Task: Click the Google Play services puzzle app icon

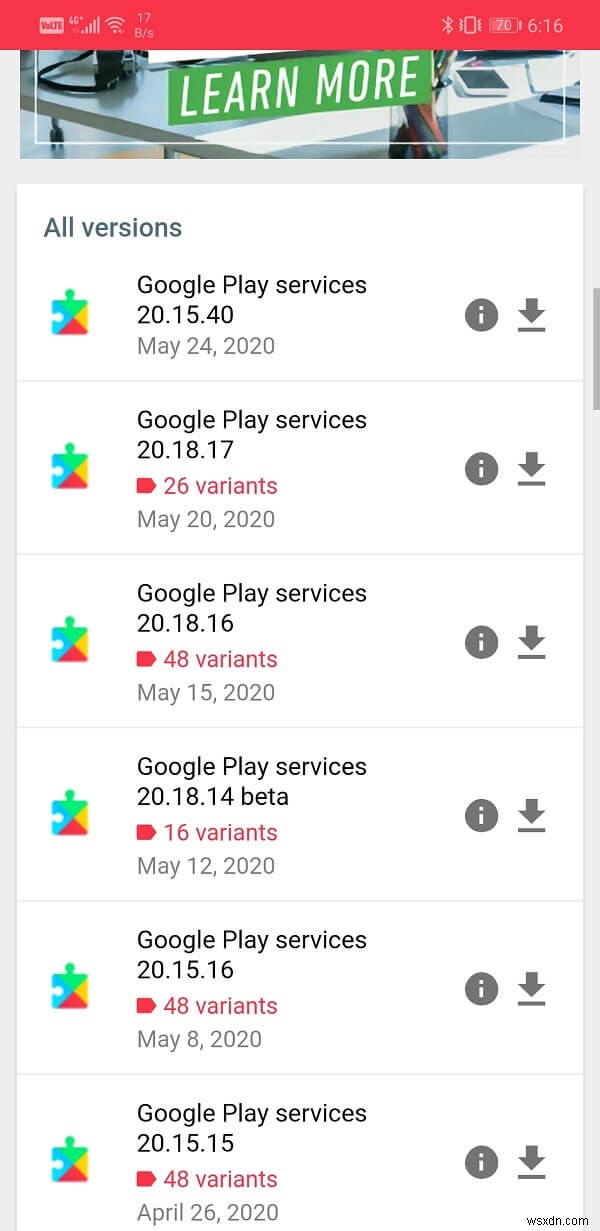Action: 69,316
